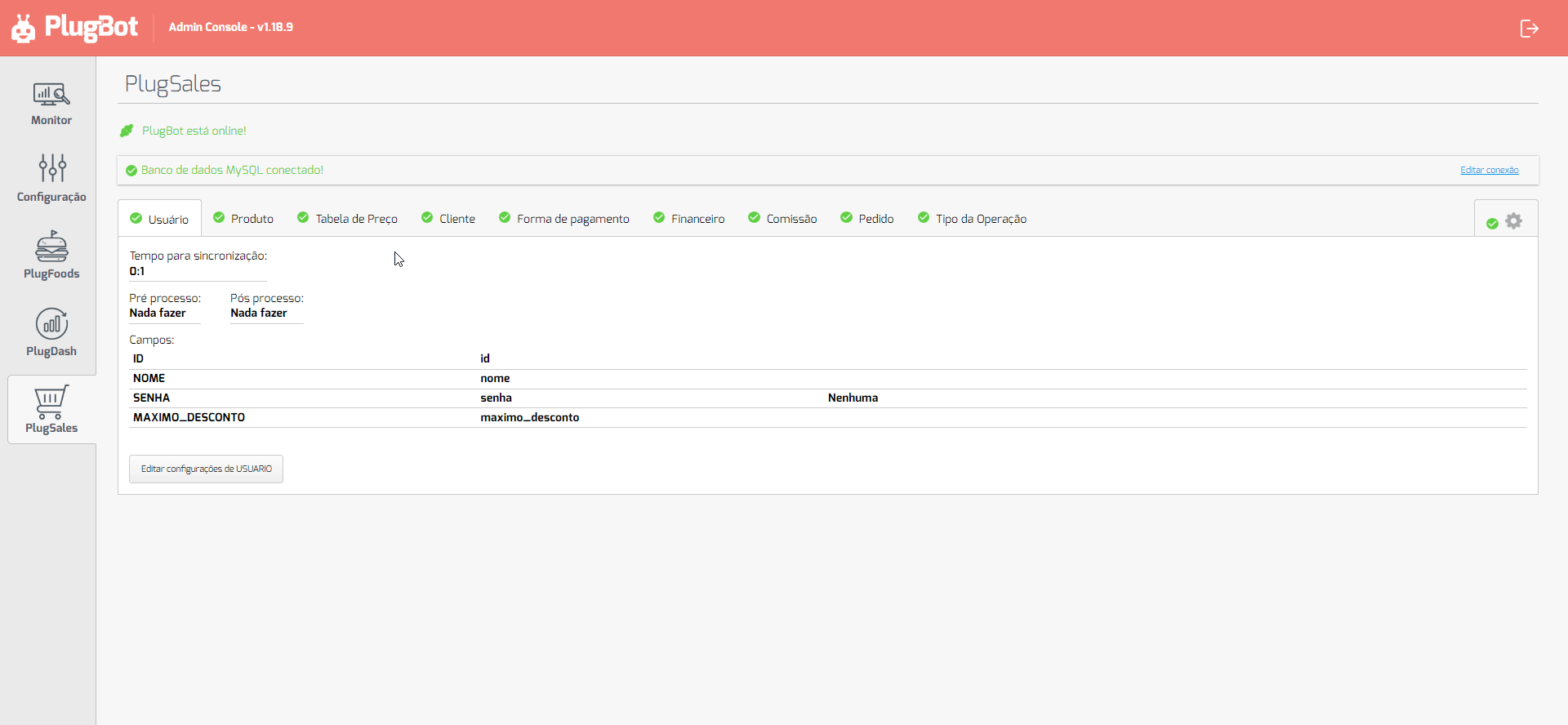
Task: Open the Tabela de Preço tab
Action: 347,218
